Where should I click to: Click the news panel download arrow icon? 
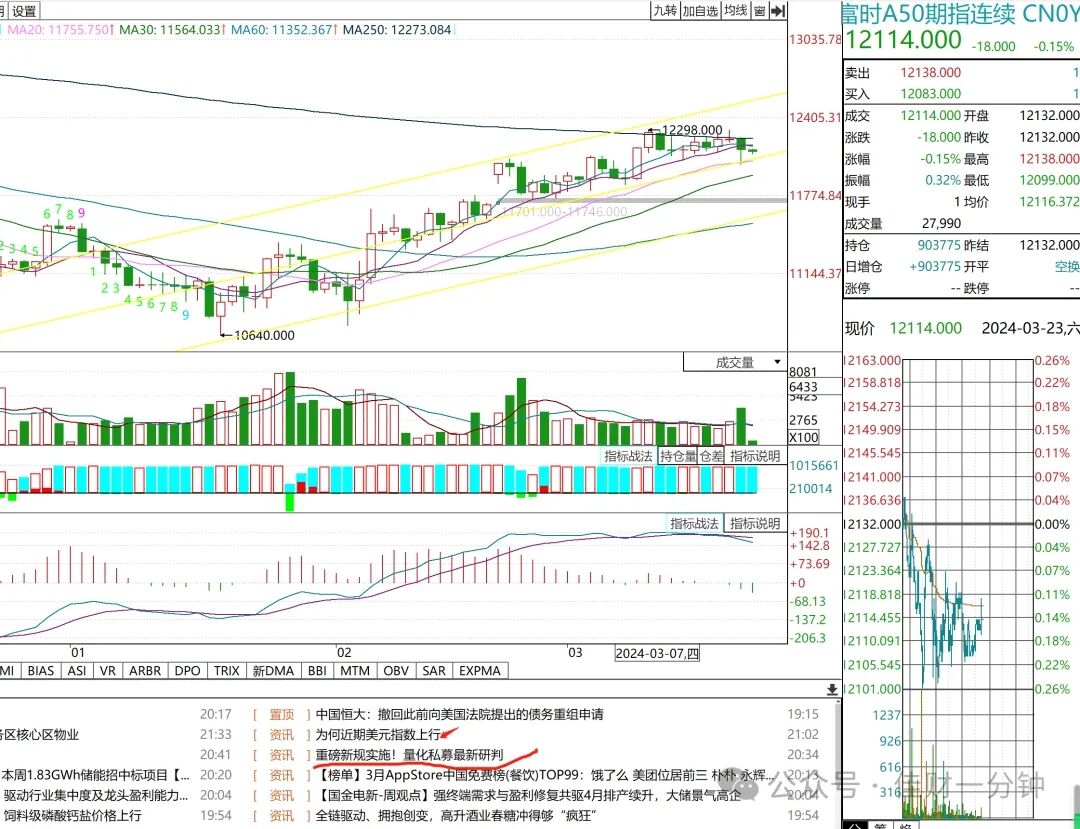pyautogui.click(x=832, y=689)
